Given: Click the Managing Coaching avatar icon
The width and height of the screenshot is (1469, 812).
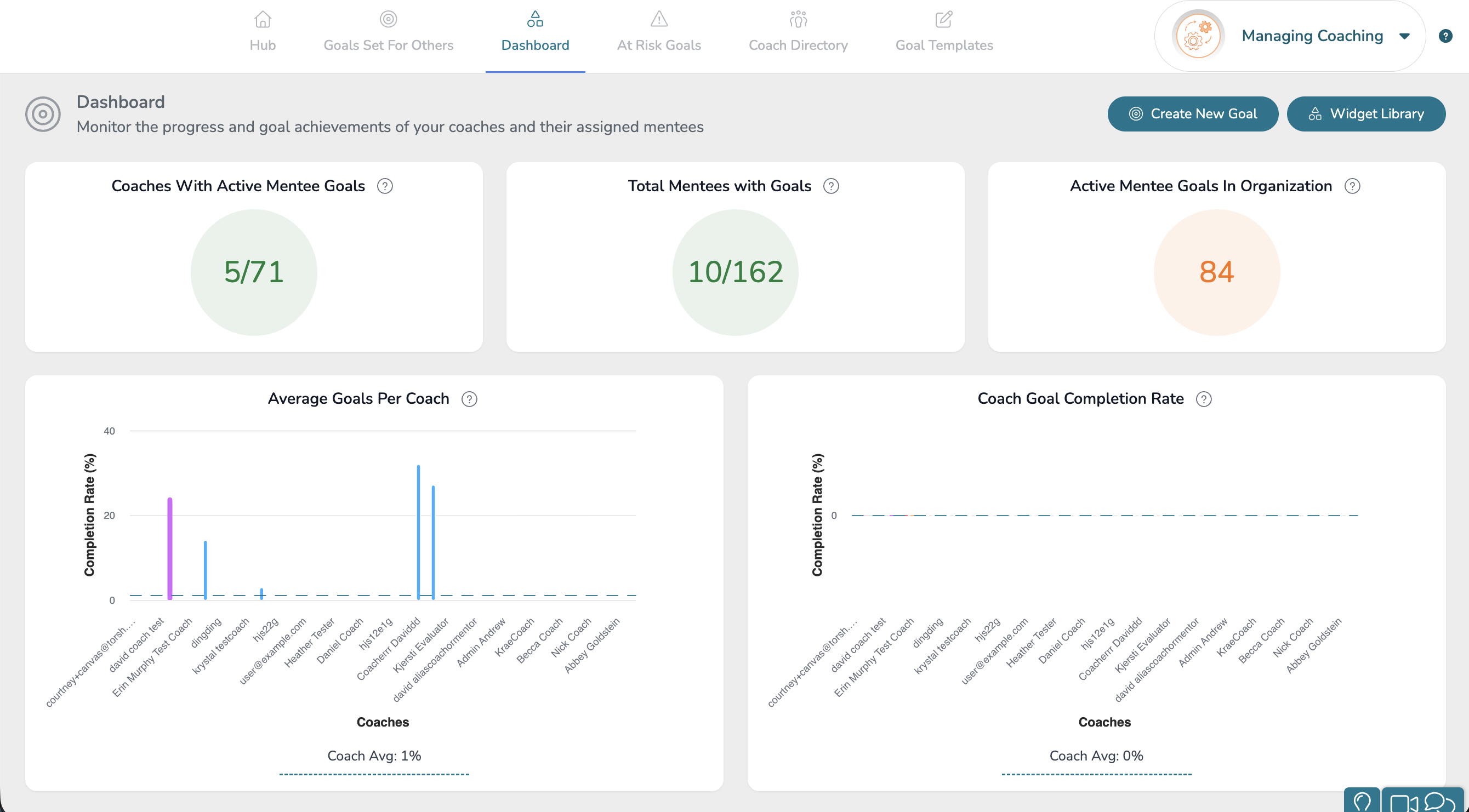Looking at the screenshot, I should tap(1198, 36).
